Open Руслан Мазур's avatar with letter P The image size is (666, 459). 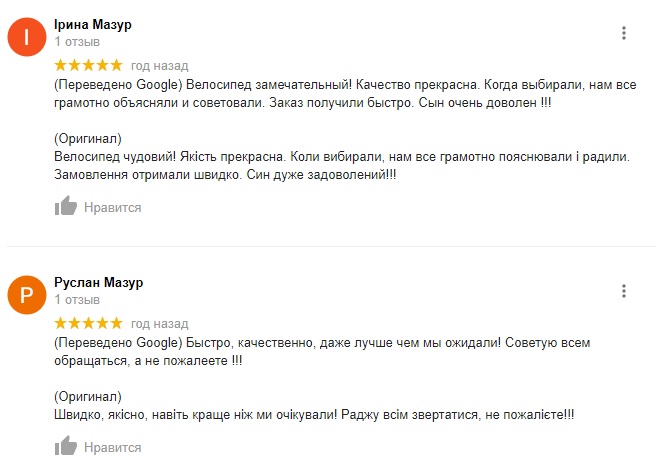27,295
